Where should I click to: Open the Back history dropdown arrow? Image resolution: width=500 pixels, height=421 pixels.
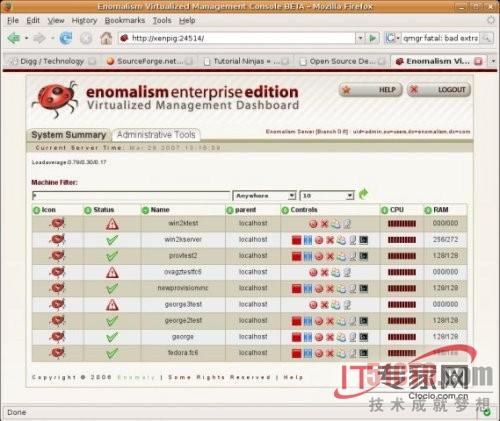(26, 38)
